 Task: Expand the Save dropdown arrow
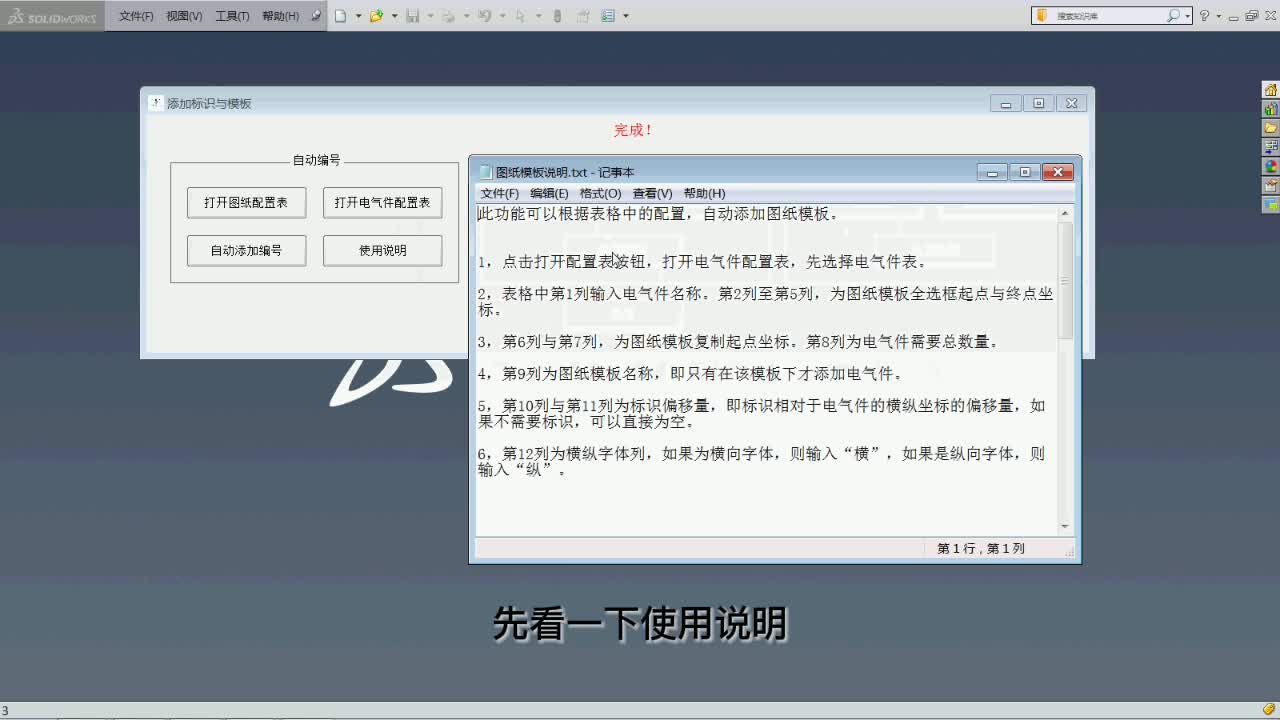pyautogui.click(x=430, y=16)
